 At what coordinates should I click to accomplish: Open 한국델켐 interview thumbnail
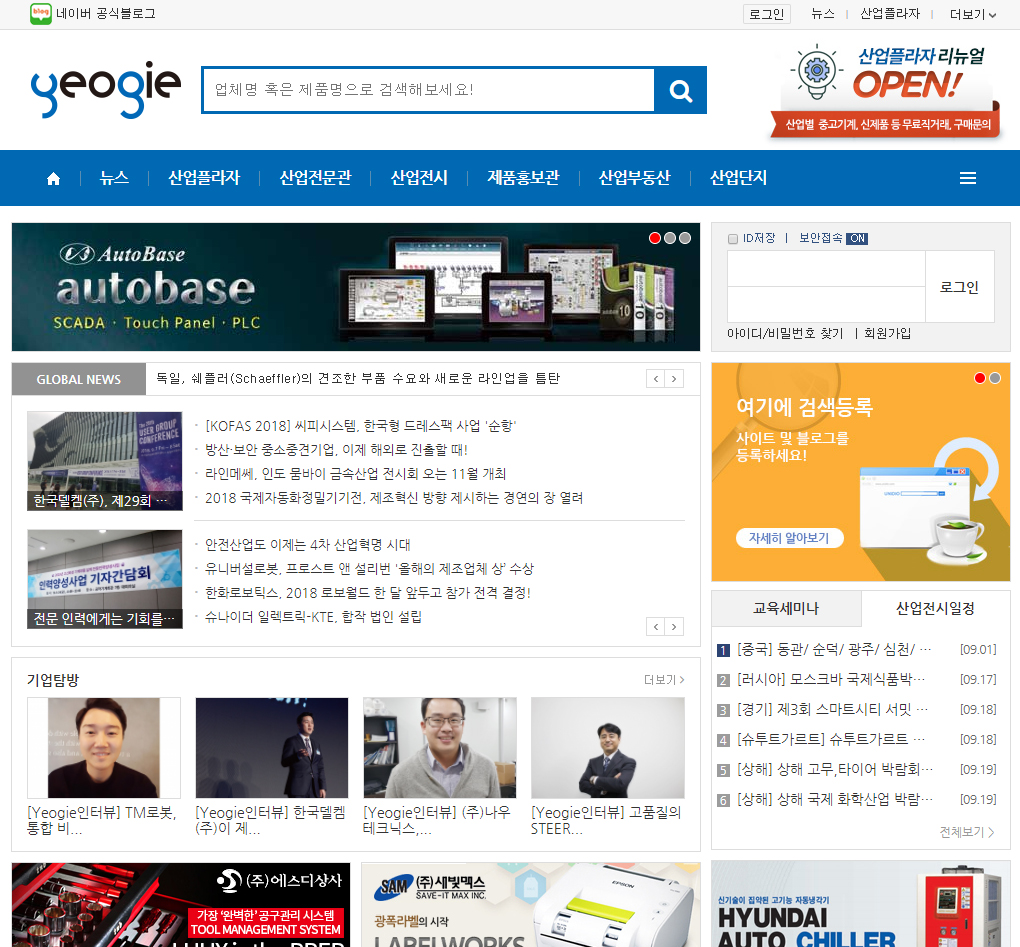pyautogui.click(x=272, y=748)
